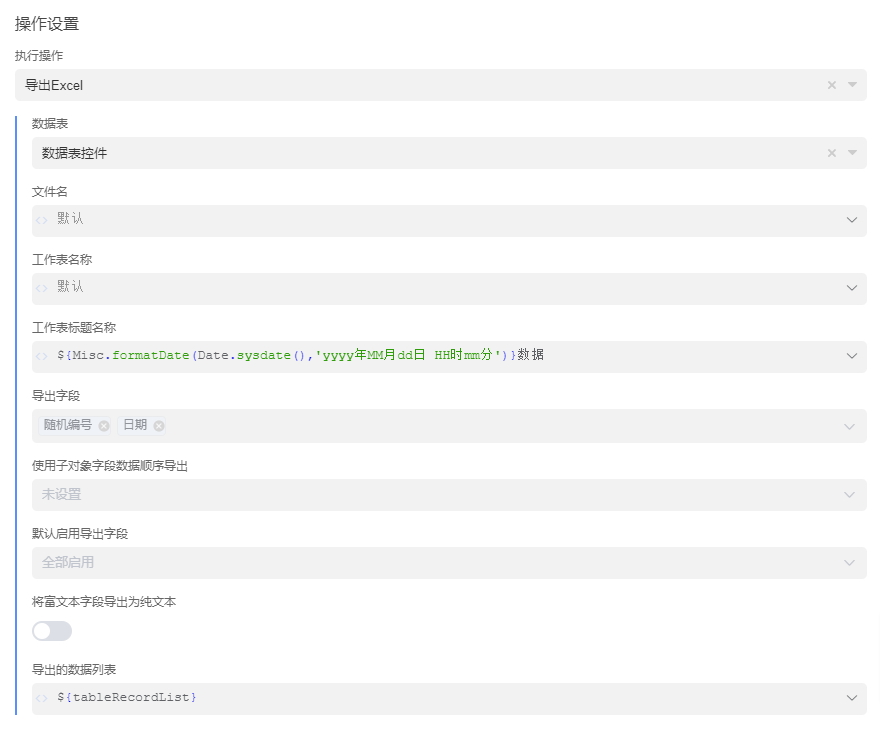This screenshot has width=880, height=729.
Task: Clear the 数据表控件 selection
Action: click(831, 154)
